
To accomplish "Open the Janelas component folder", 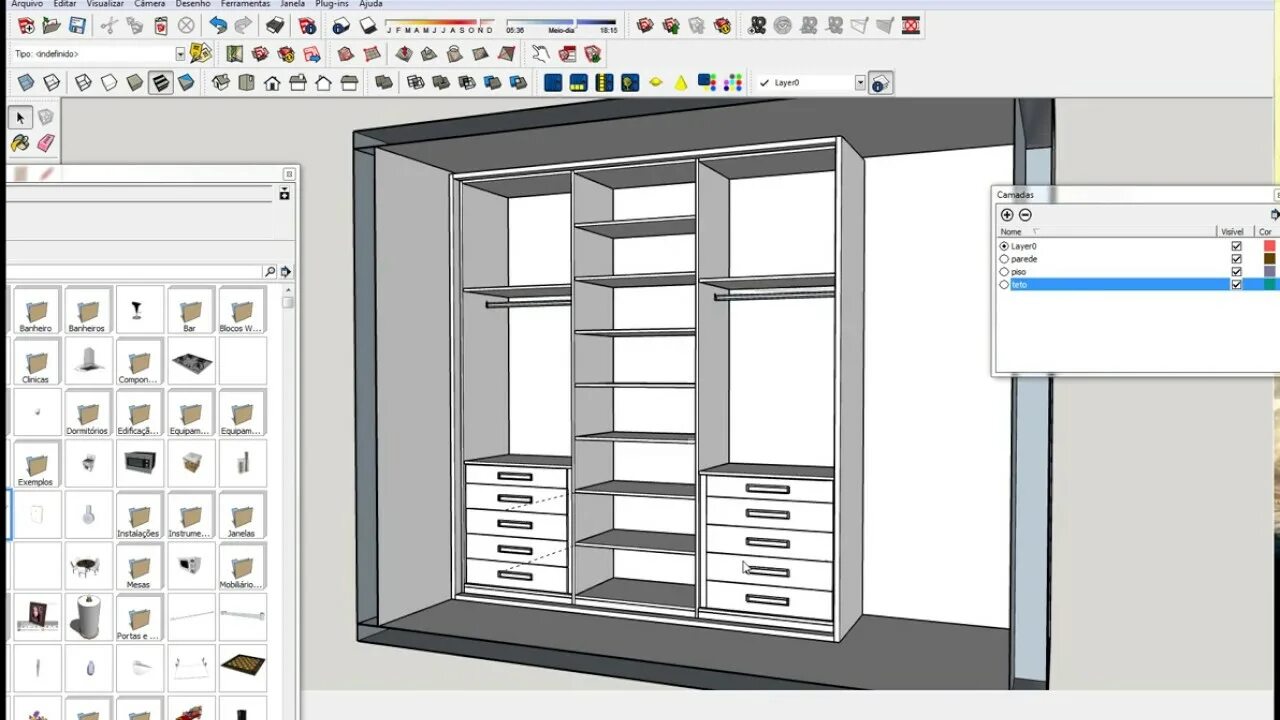I will click(242, 516).
